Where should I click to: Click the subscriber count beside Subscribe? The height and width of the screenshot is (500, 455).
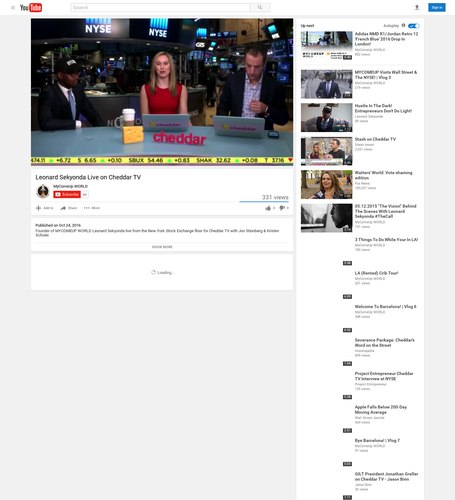pyautogui.click(x=85, y=195)
